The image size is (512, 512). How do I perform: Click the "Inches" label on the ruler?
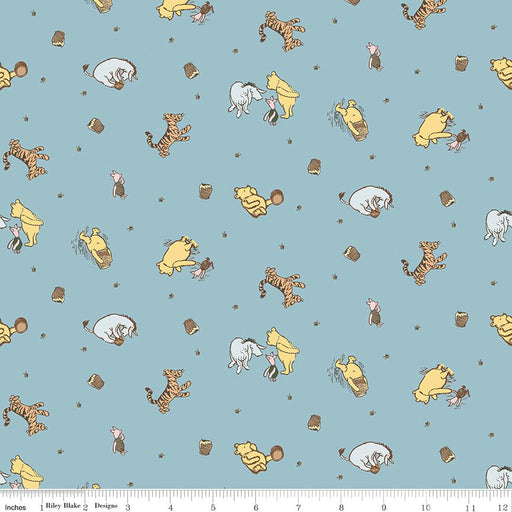[15, 507]
